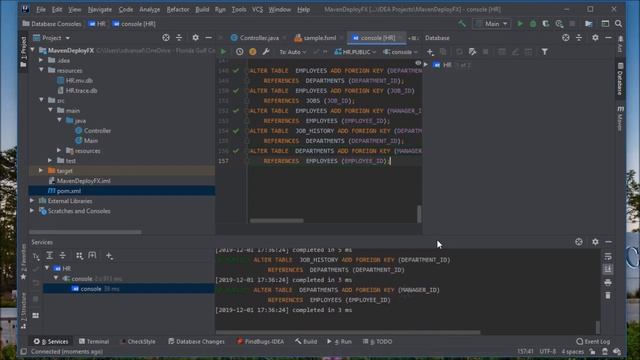Open Search Everywhere magnifier icon
Screen dimensions: 640x360
pos(619,24)
